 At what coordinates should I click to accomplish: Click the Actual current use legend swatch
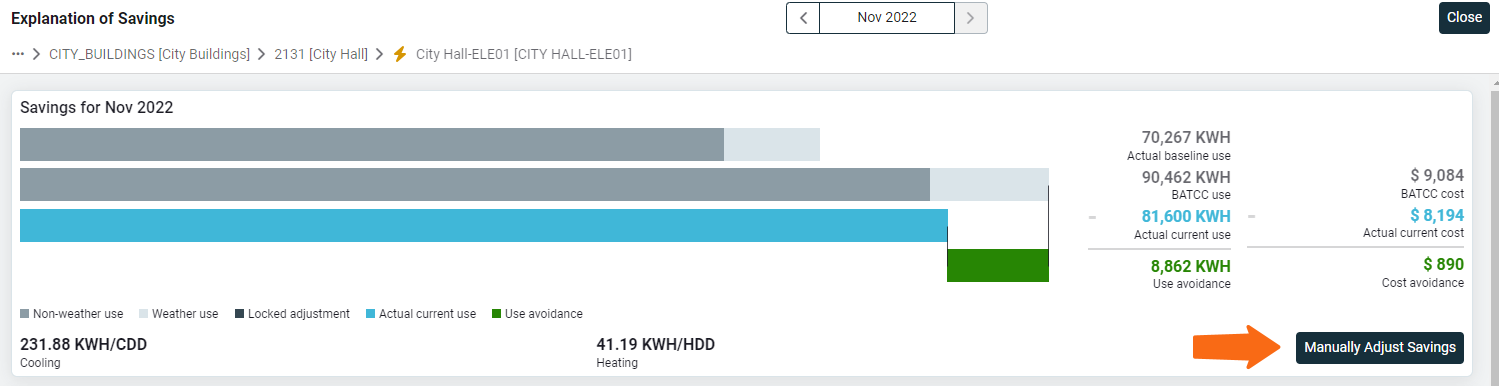[x=370, y=314]
